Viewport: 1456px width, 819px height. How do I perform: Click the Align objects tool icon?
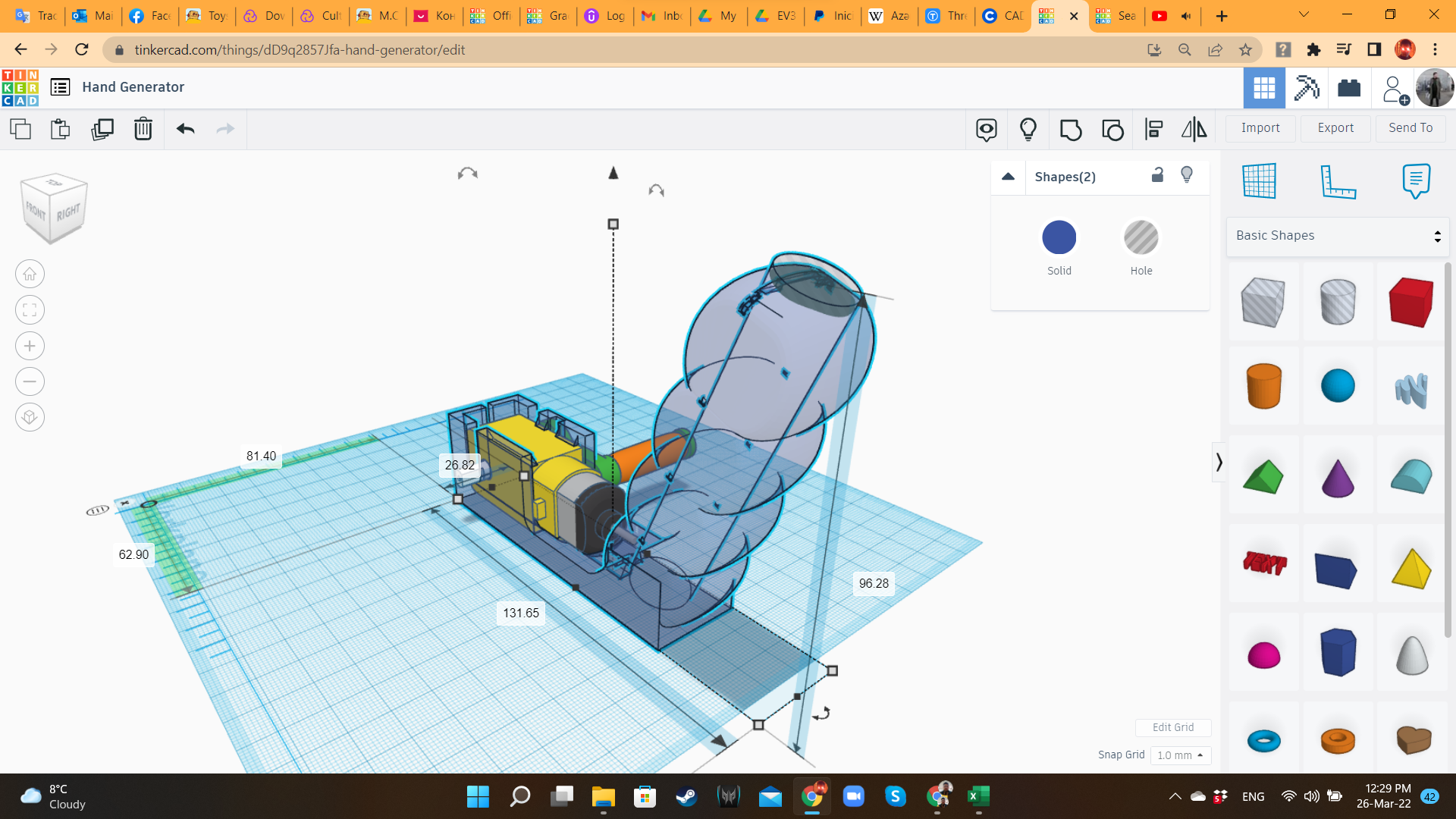1155,128
